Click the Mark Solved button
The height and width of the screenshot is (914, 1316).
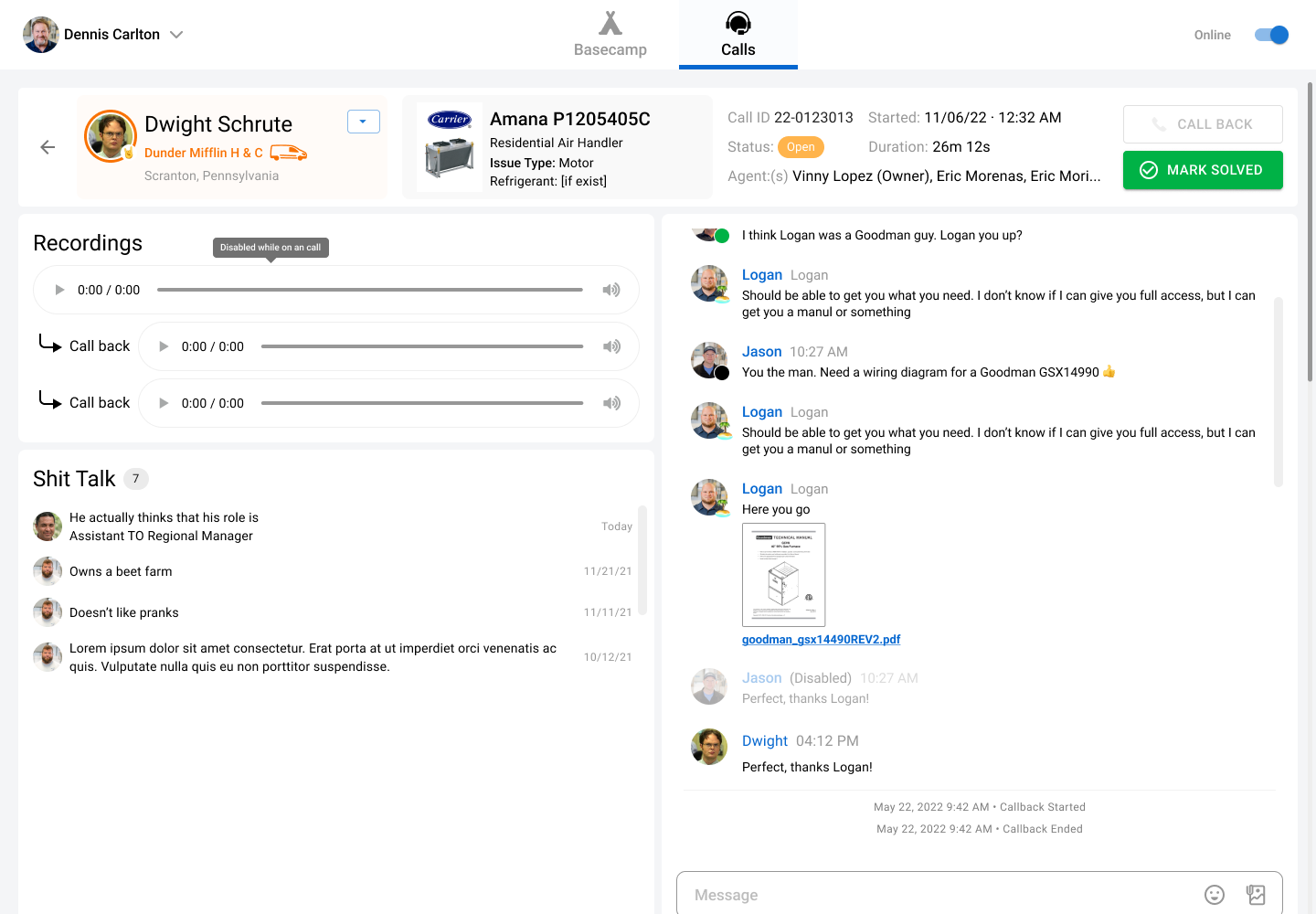[x=1202, y=170]
